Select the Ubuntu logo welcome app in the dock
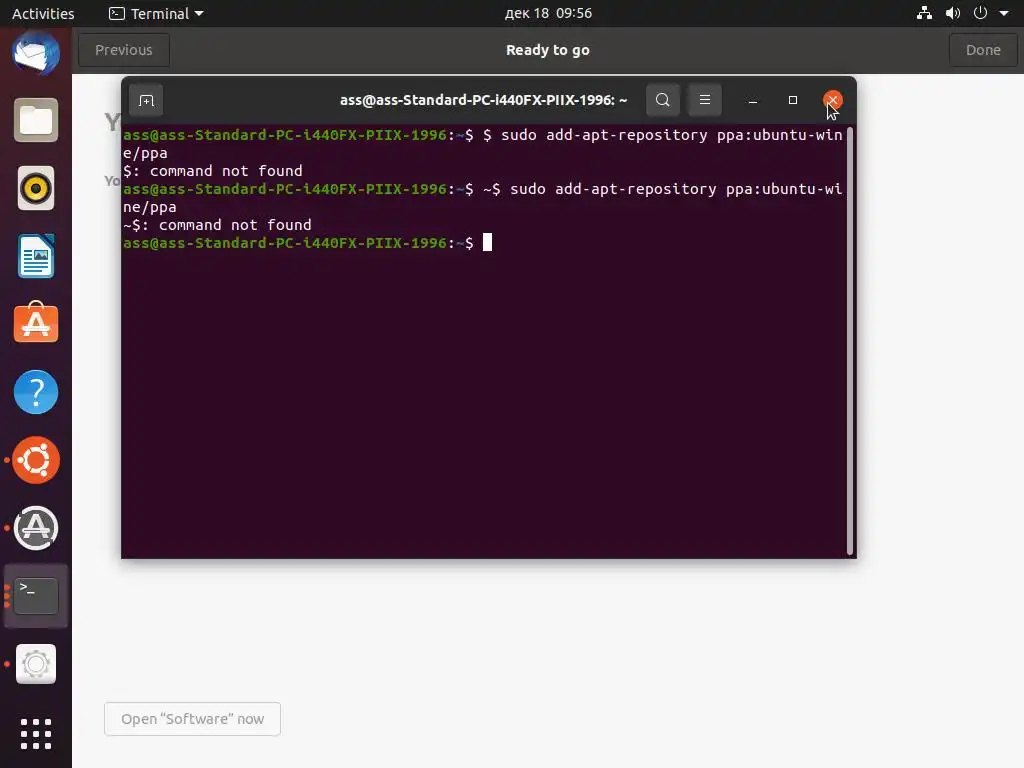The width and height of the screenshot is (1024, 768). [36, 460]
